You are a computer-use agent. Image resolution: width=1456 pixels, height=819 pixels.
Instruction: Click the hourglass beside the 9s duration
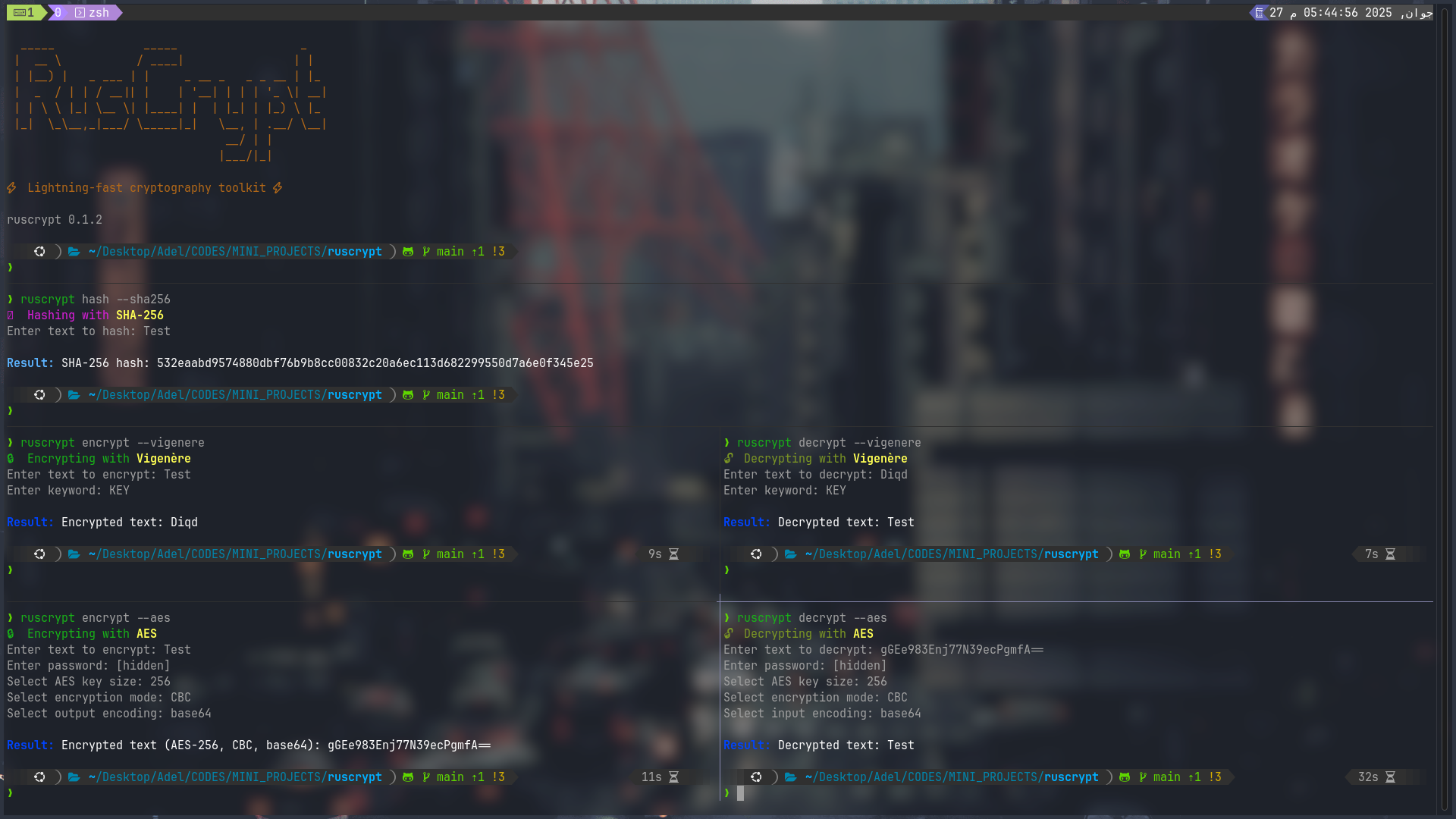[x=673, y=554]
